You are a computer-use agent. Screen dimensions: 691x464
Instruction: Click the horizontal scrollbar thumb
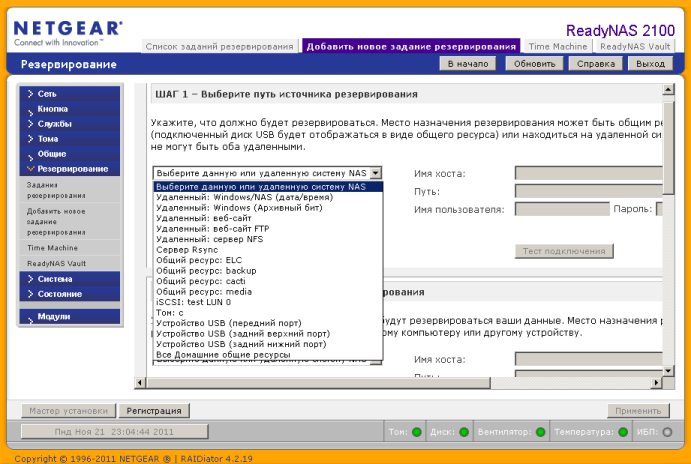[x=318, y=382]
